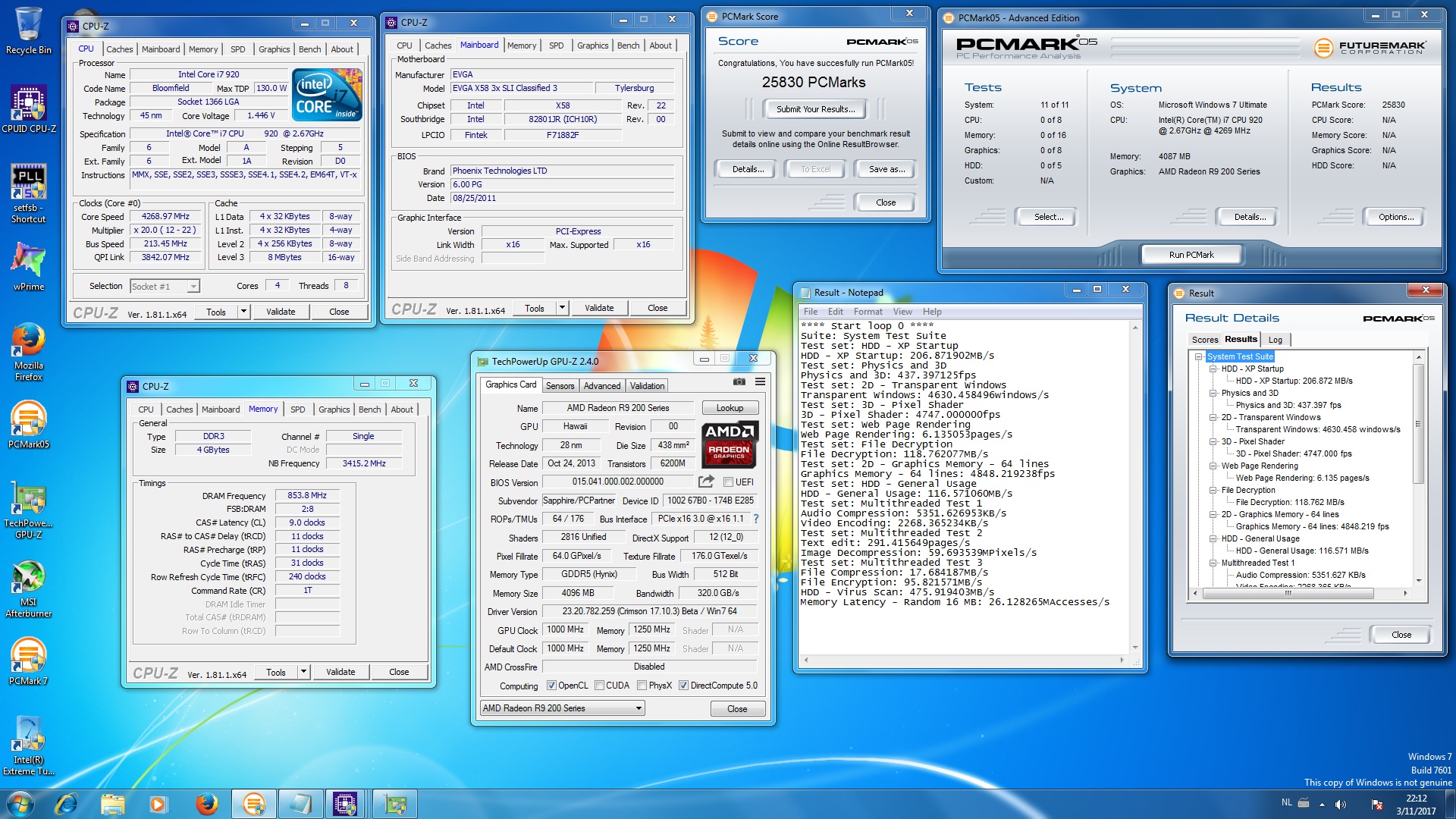Show hidden tray icons arrow

[x=1322, y=804]
